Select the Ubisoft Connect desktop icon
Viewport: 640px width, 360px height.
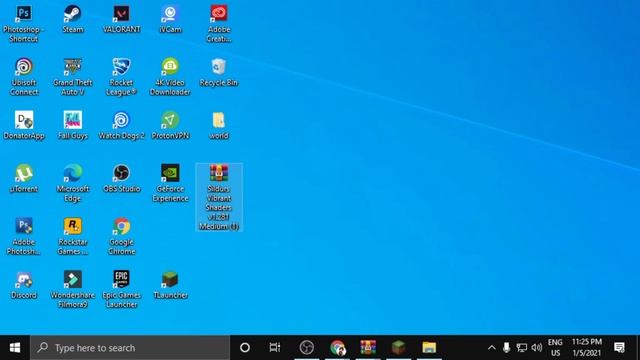click(x=24, y=77)
